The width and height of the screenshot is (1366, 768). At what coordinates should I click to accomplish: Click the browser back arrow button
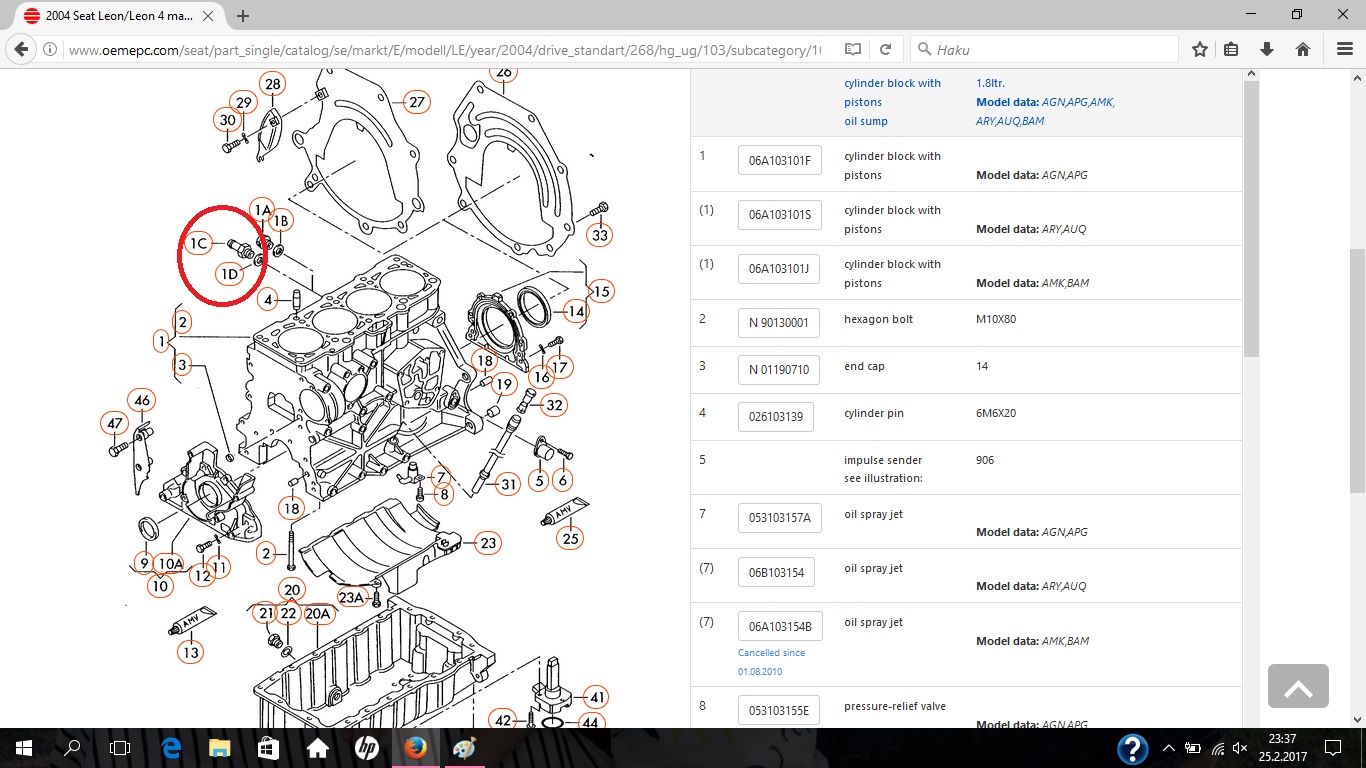pos(22,49)
